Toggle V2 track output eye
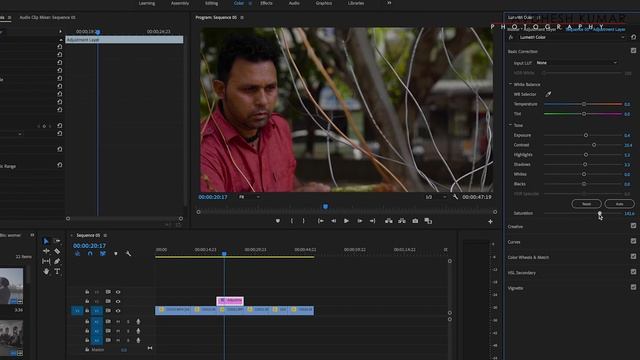Screen dimensions: 640x360 [118, 302]
